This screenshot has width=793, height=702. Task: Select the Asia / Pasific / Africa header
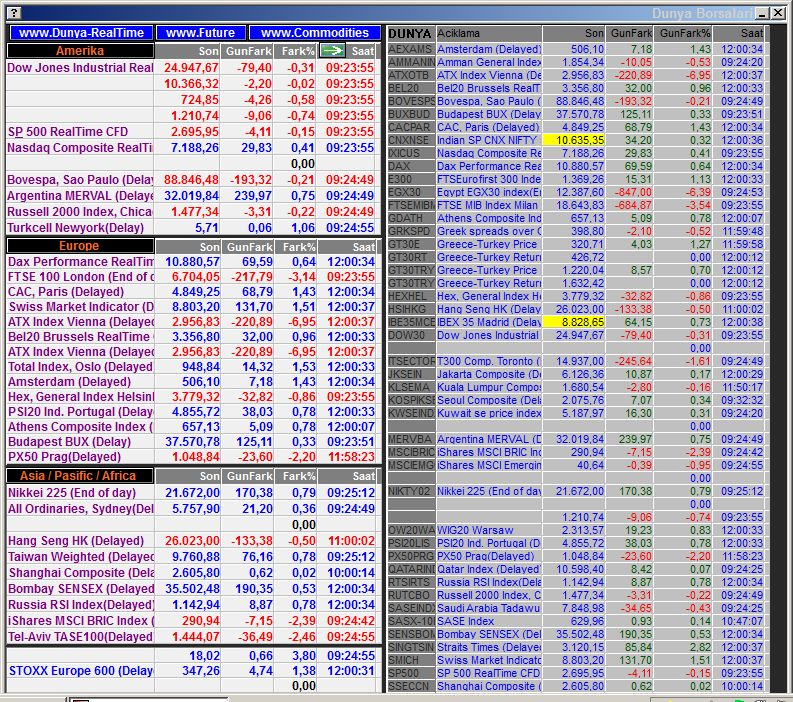[80, 475]
